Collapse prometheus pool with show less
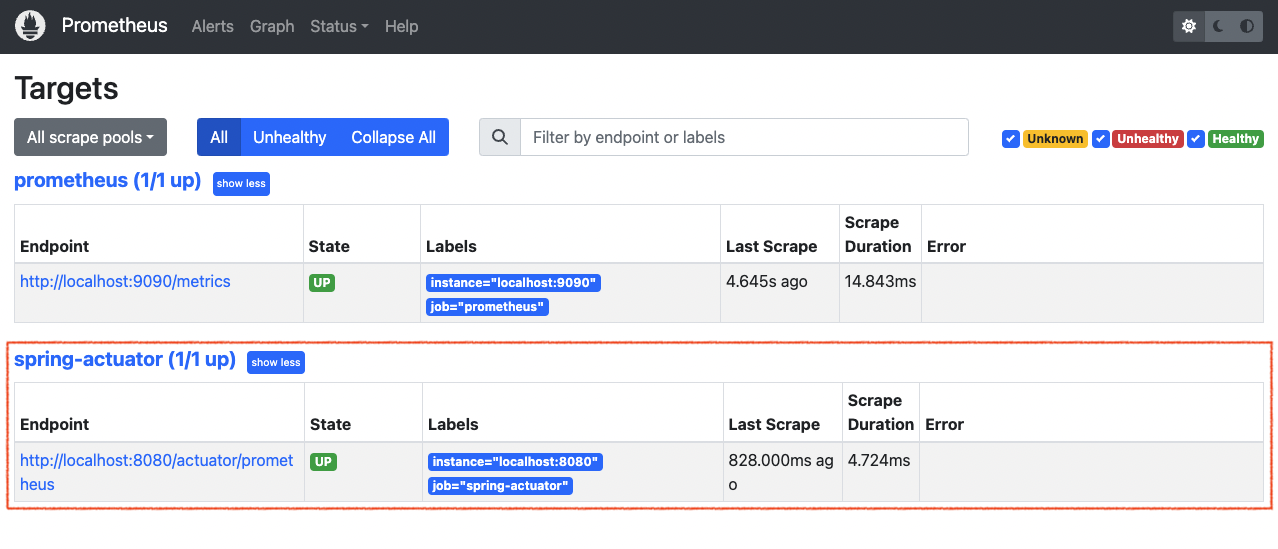The height and width of the screenshot is (549, 1278). (241, 184)
